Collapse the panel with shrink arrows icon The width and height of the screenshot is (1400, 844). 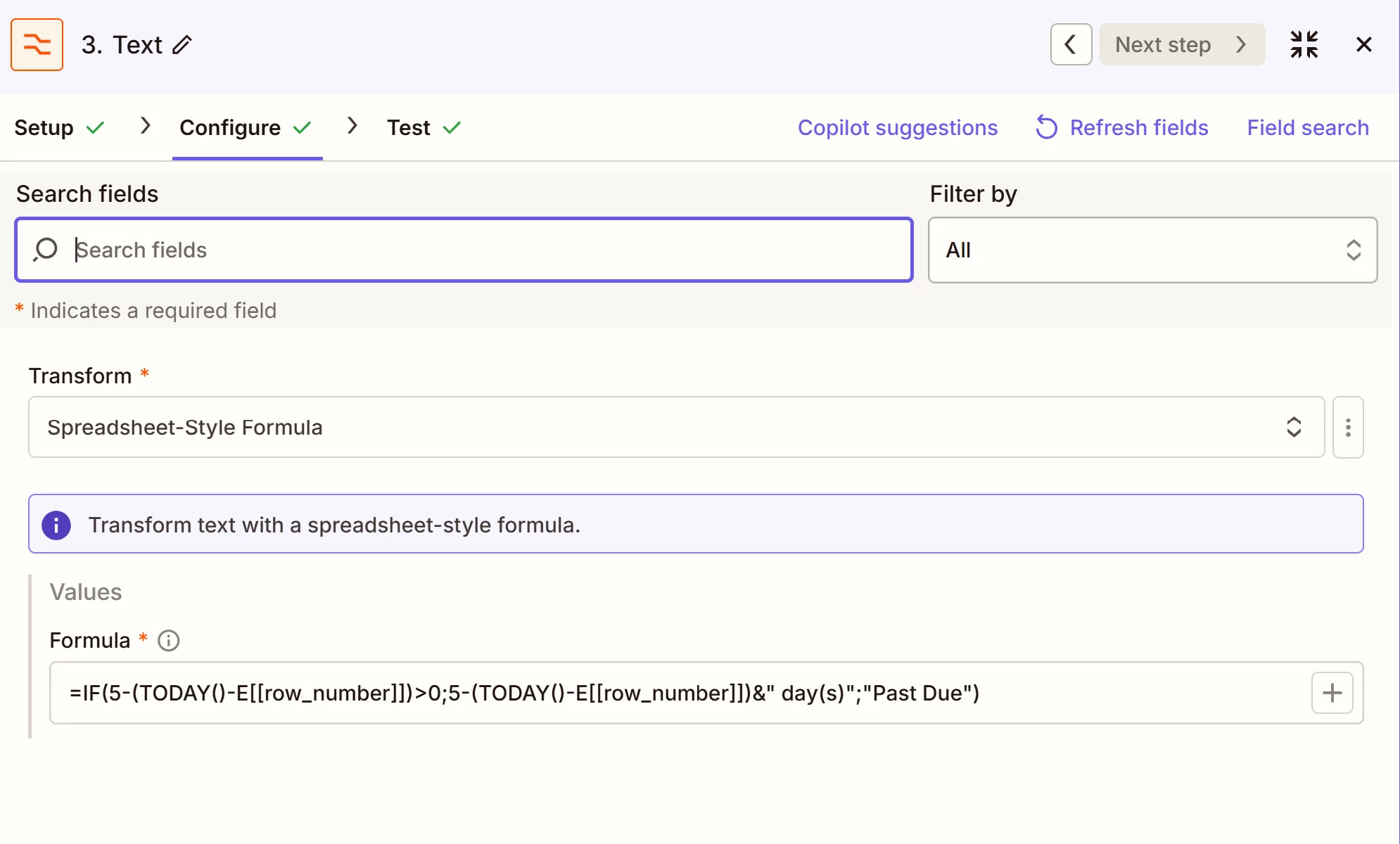point(1304,44)
